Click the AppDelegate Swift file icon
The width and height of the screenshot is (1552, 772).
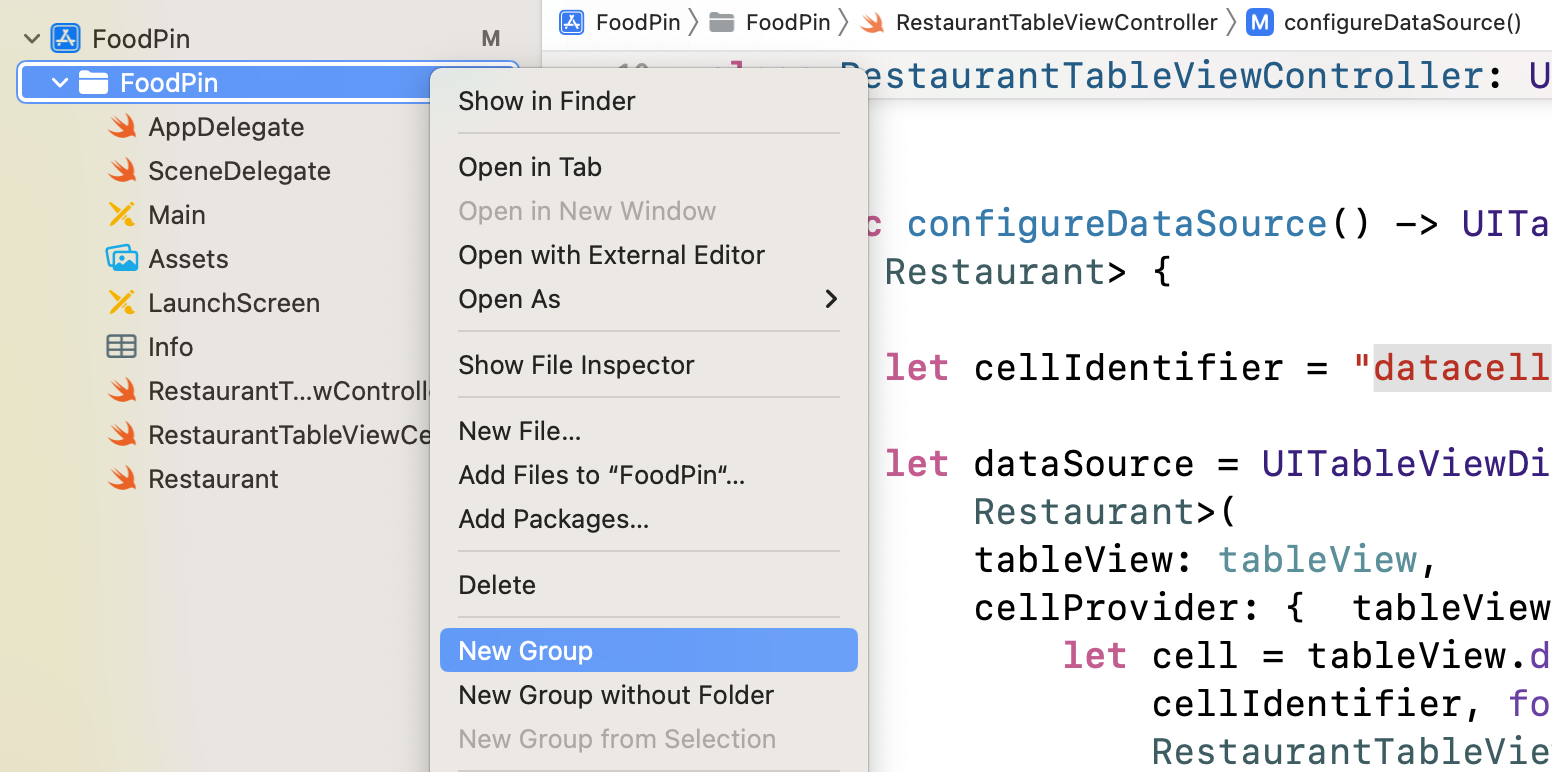pos(121,126)
